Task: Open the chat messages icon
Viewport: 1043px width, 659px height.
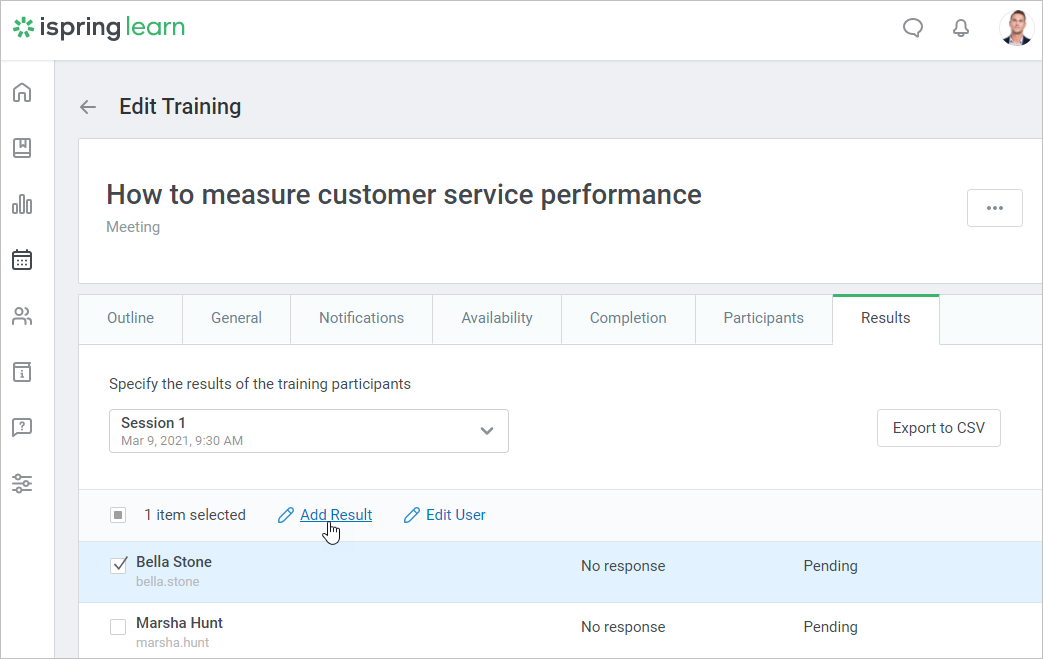Action: (x=912, y=28)
